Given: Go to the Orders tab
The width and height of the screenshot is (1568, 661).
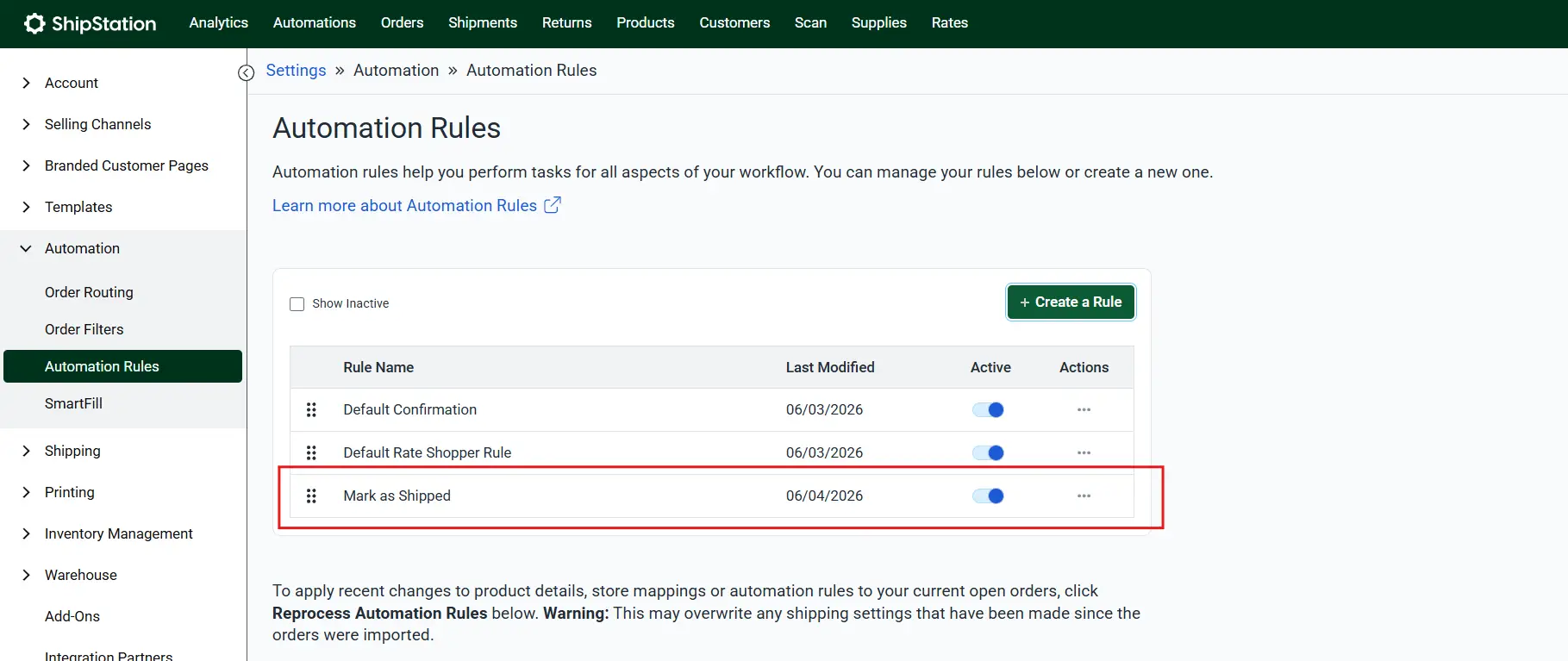Looking at the screenshot, I should pos(403,23).
